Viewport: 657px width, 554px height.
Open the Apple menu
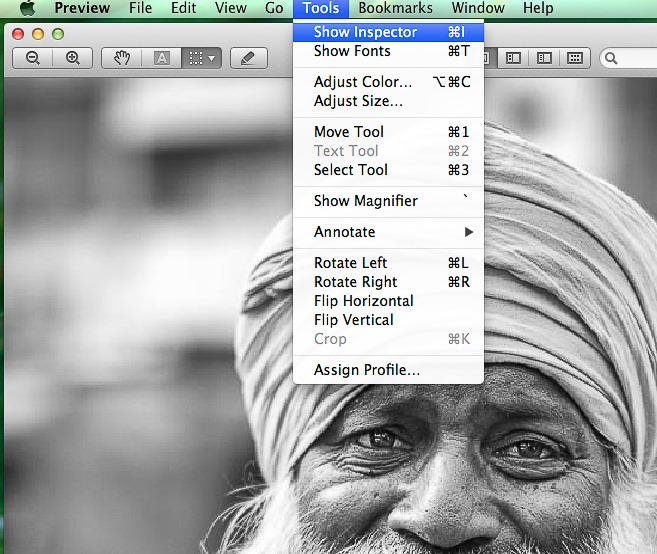pyautogui.click(x=27, y=8)
